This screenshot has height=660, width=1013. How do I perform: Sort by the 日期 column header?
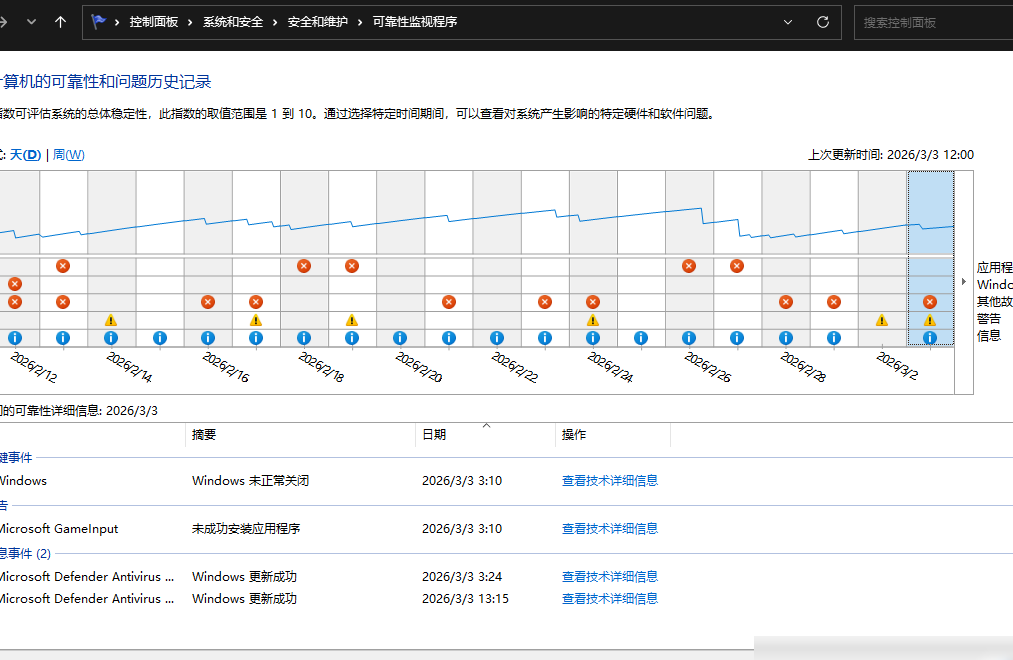point(485,435)
